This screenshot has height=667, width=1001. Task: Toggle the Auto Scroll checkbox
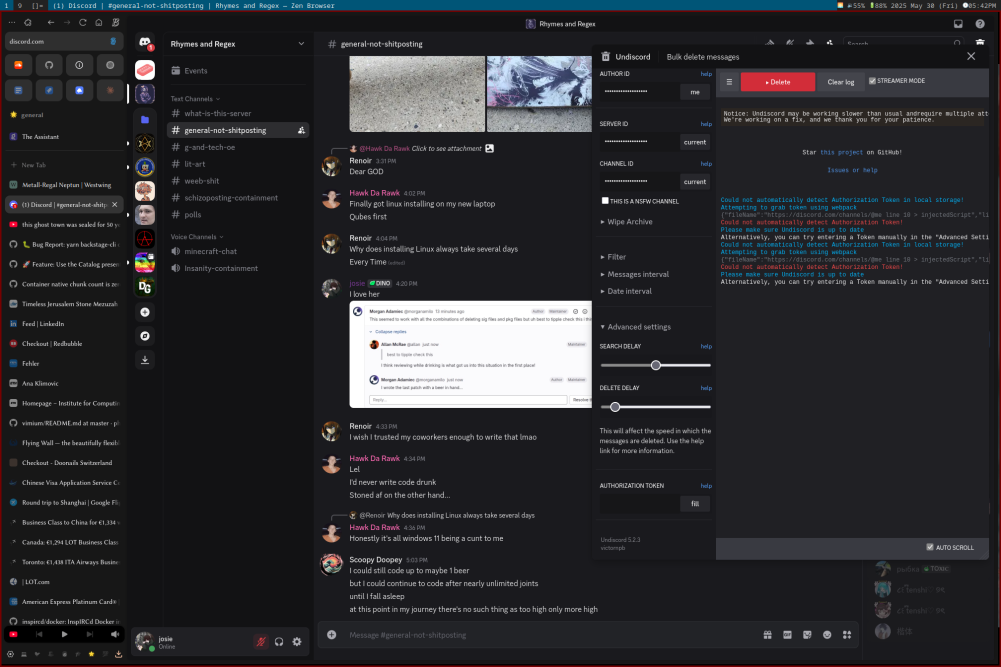click(x=930, y=547)
